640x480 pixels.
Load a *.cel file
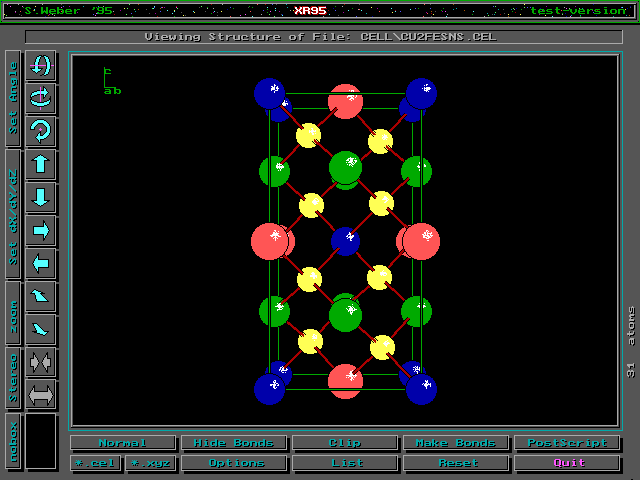point(95,463)
